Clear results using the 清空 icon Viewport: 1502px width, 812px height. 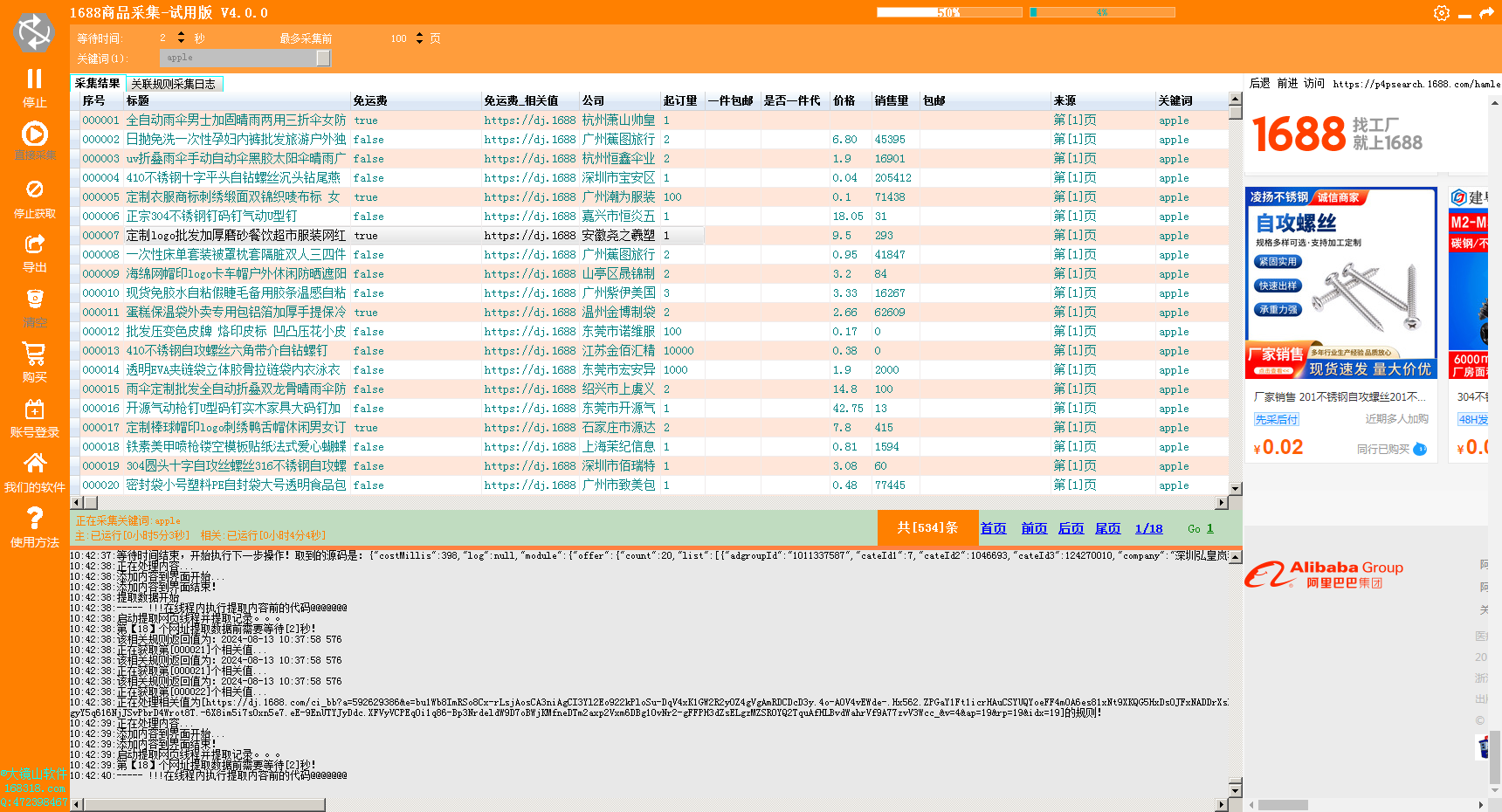[34, 299]
